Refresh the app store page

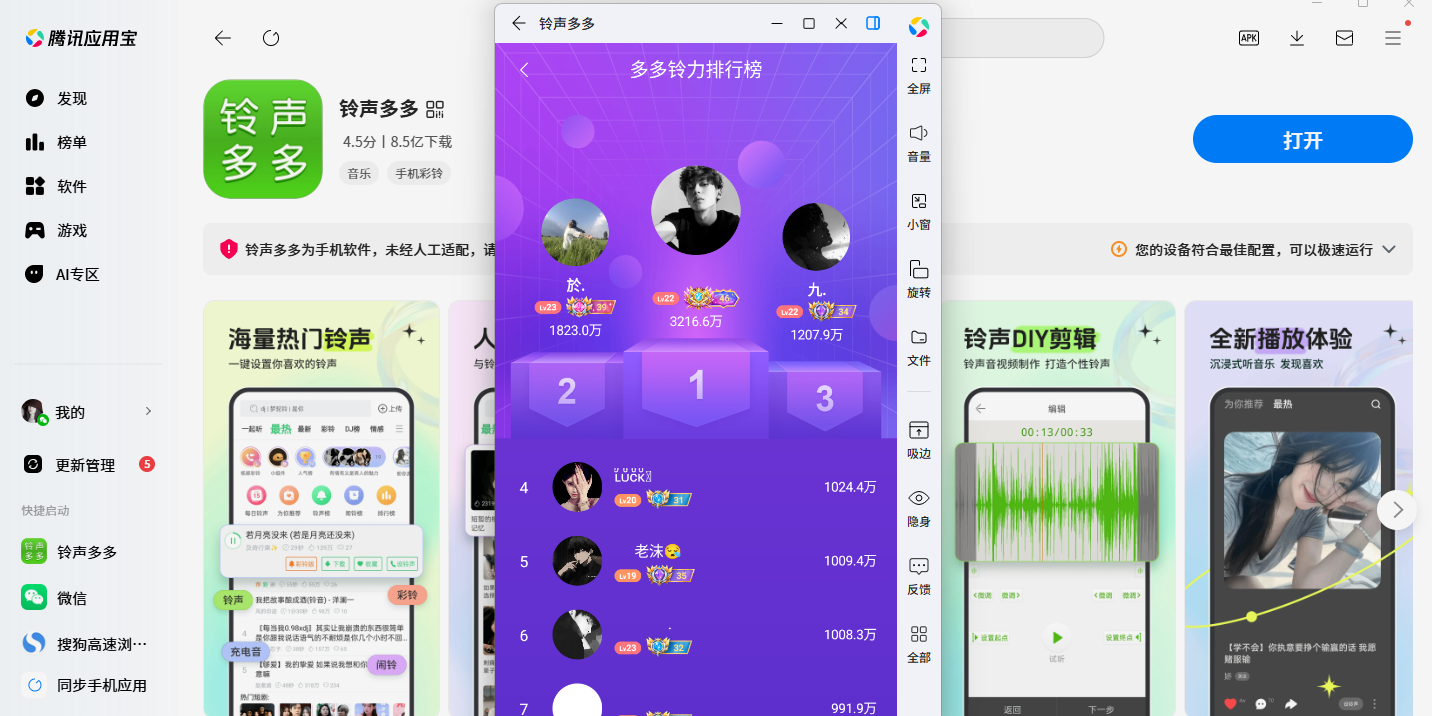point(271,38)
